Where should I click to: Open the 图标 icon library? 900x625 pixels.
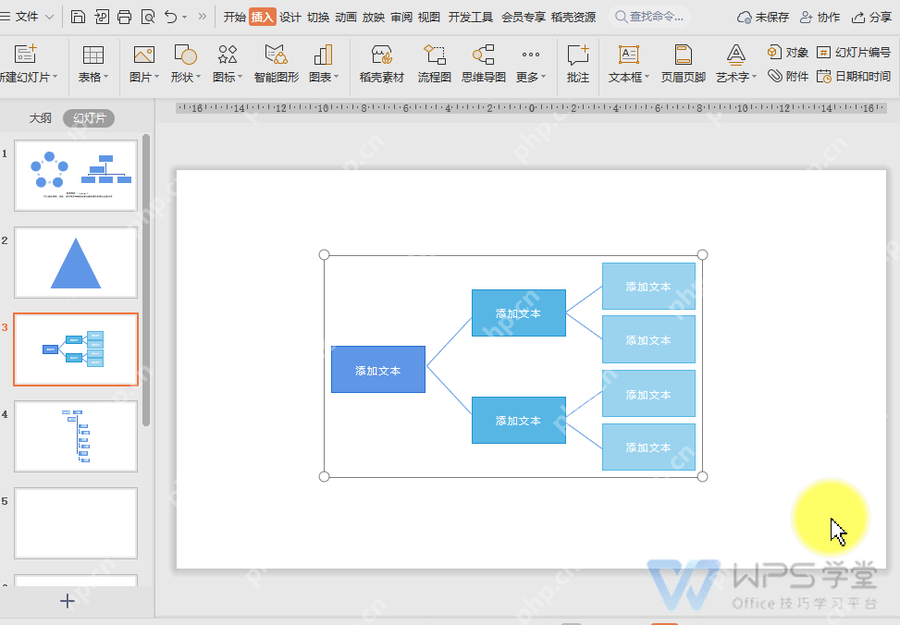tap(227, 63)
